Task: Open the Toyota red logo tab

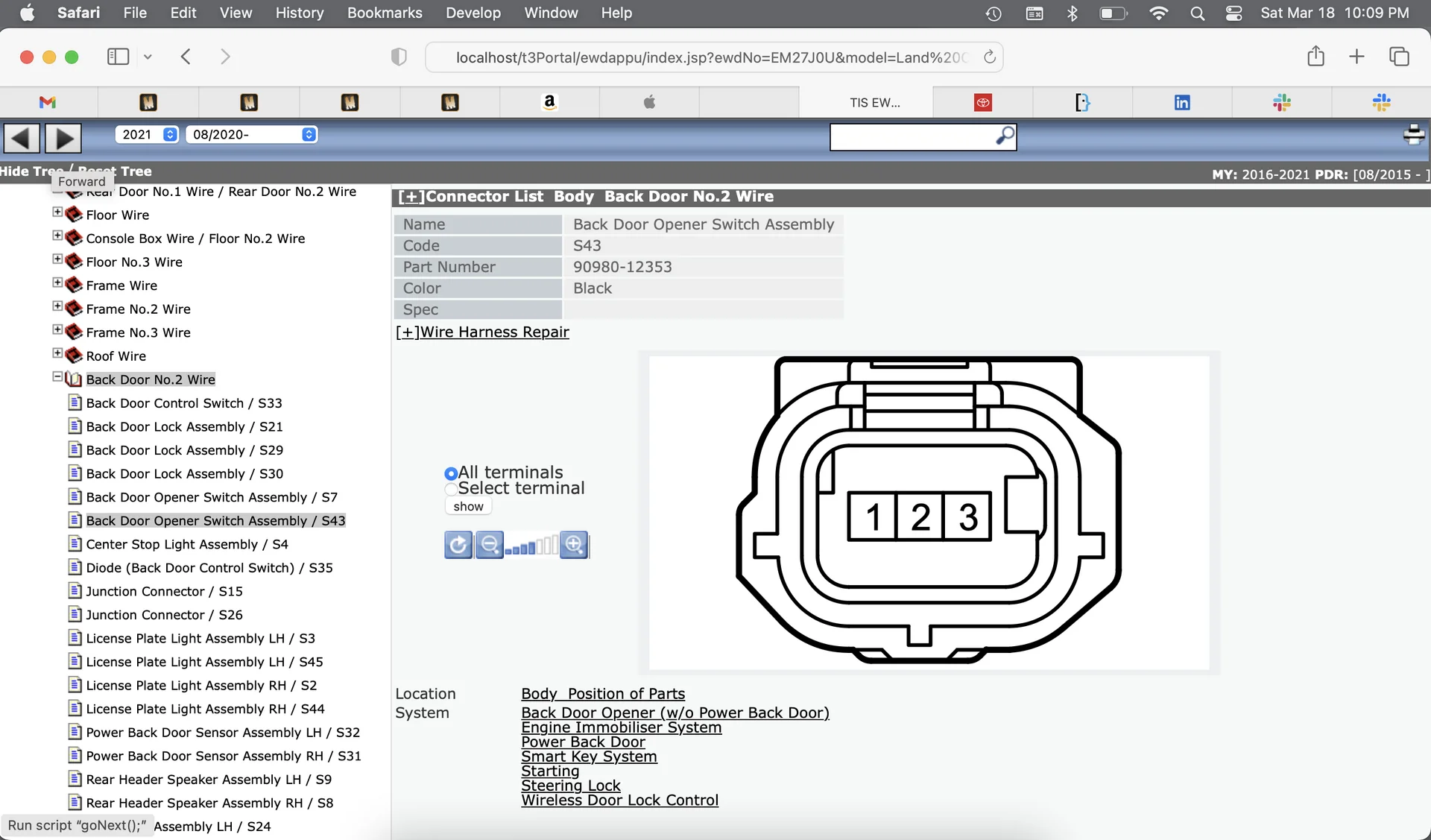Action: (983, 102)
